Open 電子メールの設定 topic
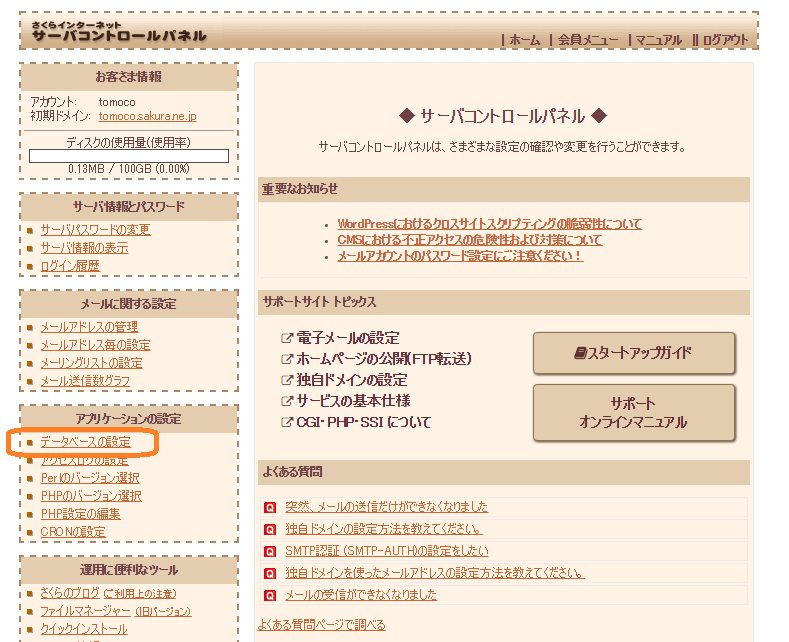 348,338
